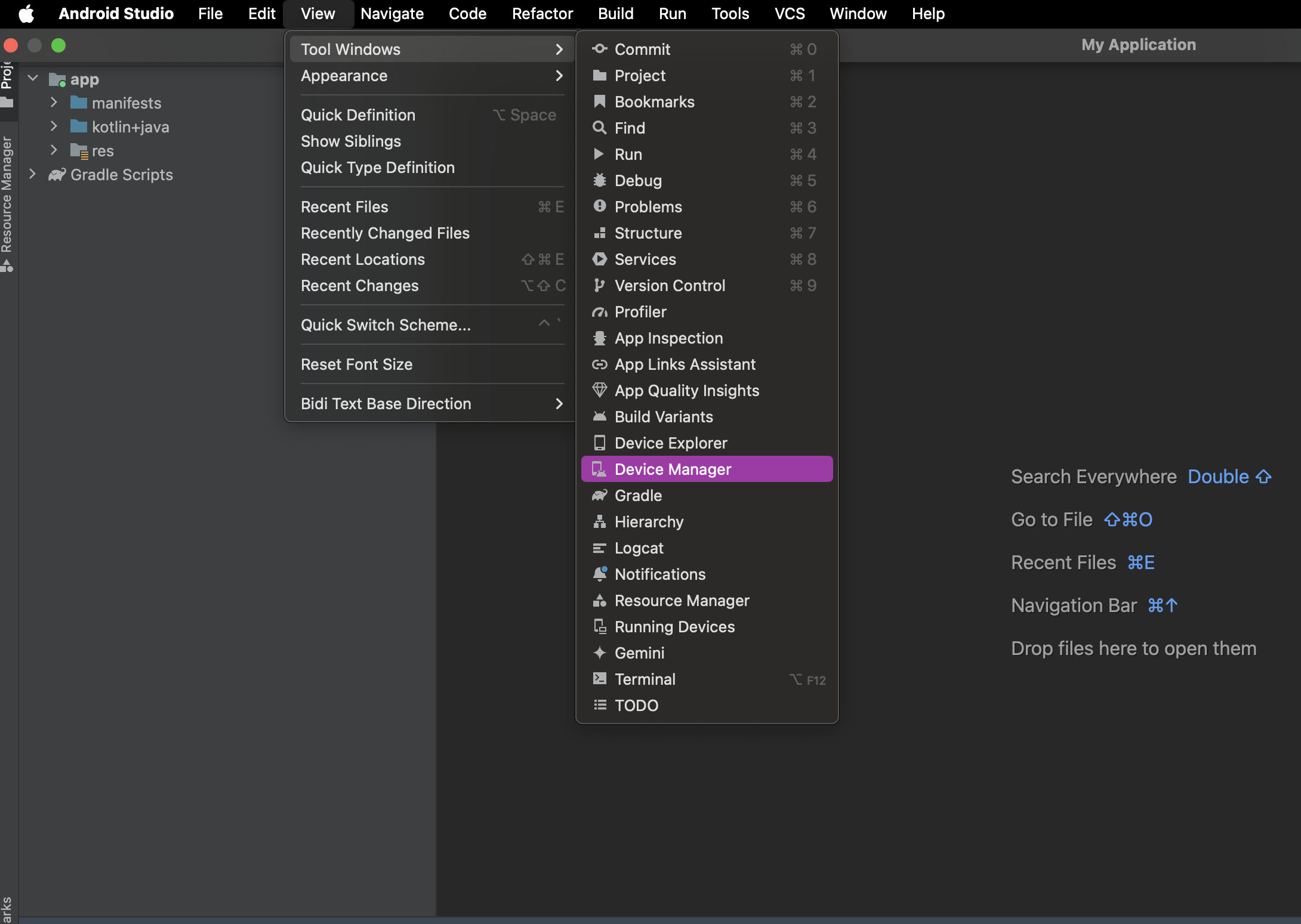The width and height of the screenshot is (1301, 924).
Task: Click Terminal option in tool windows
Action: pos(644,678)
